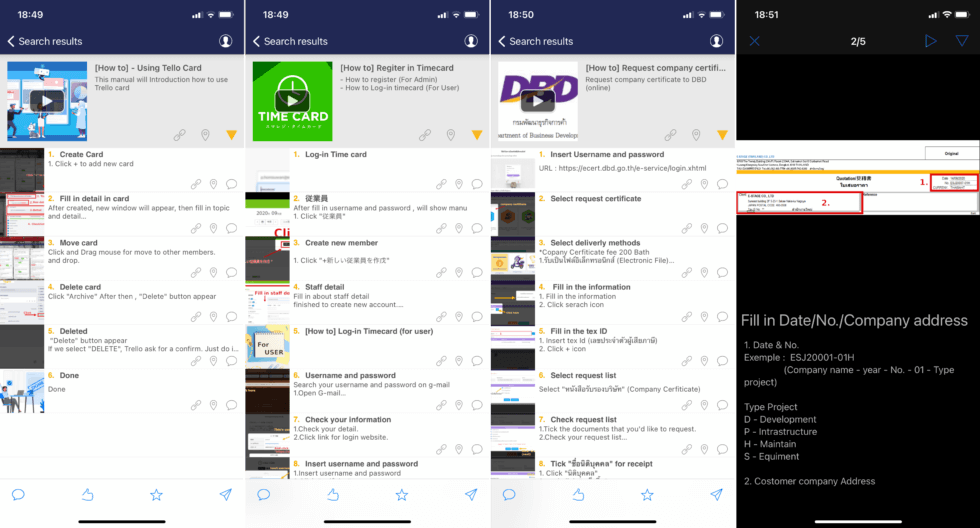This screenshot has height=528, width=980.
Task: Tap link icon on the Check your information row
Action: pos(441,449)
